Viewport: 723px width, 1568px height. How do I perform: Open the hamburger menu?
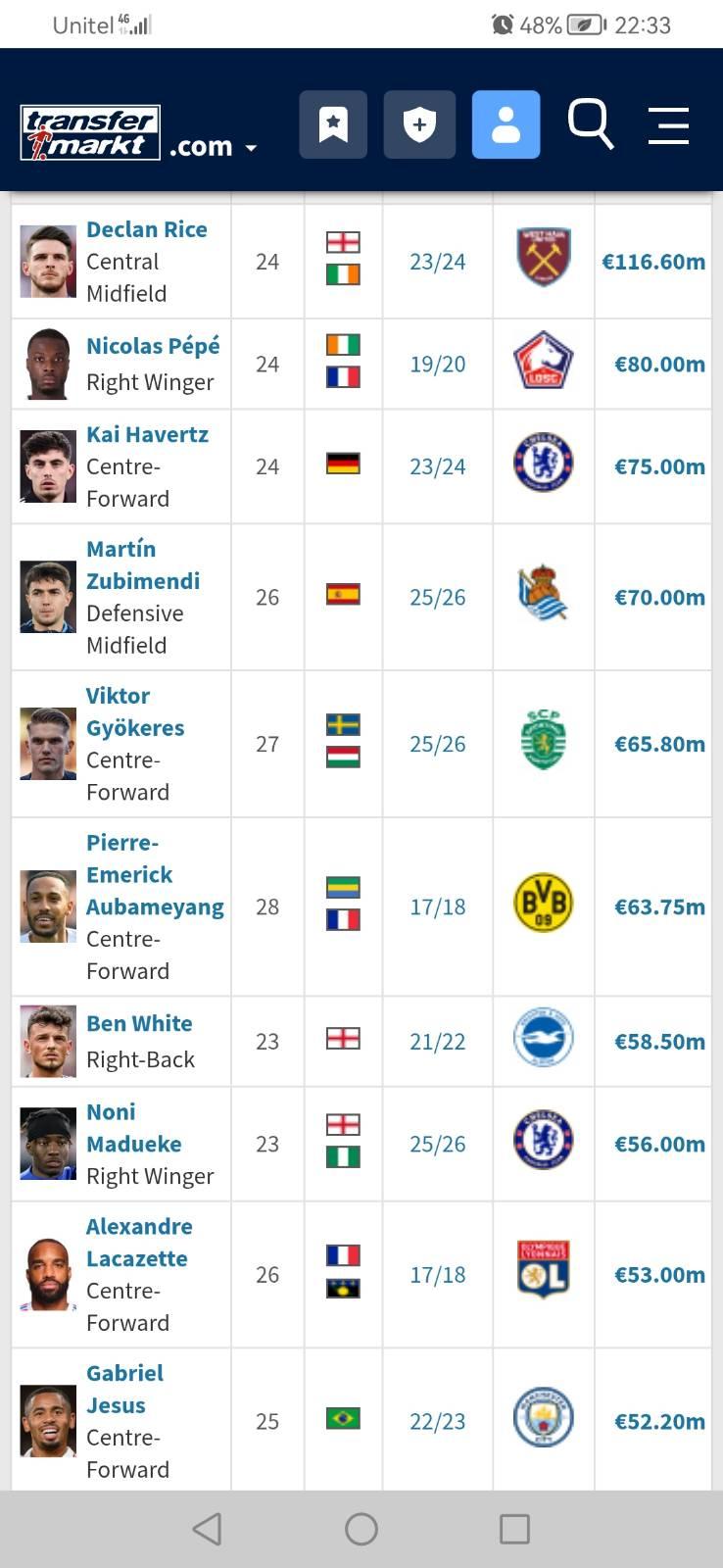[x=668, y=125]
